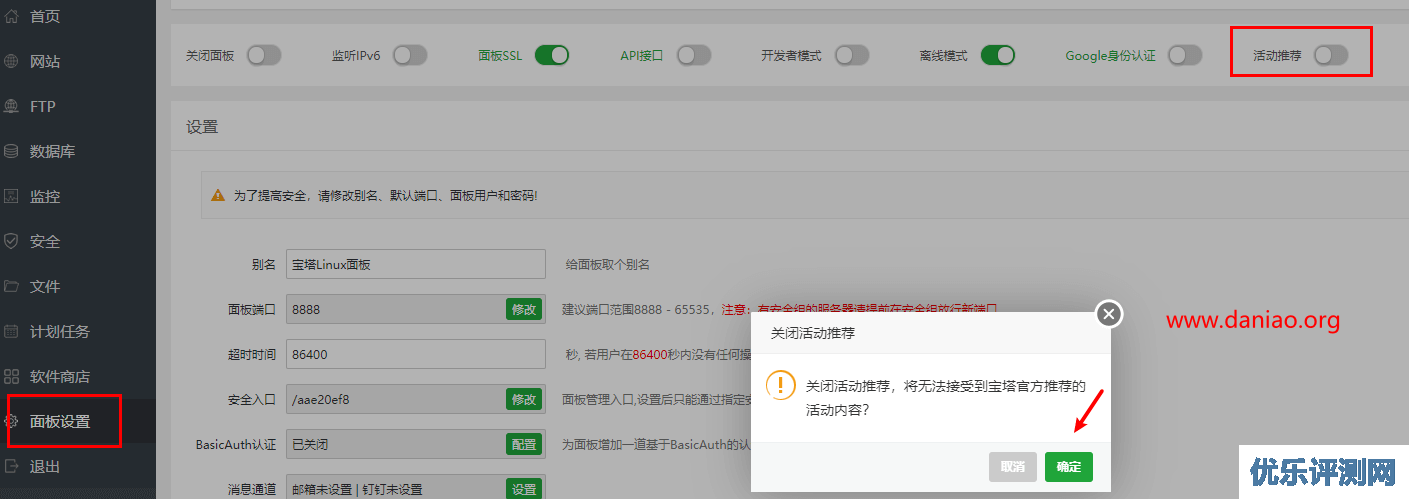This screenshot has width=1409, height=499.
Task: Toggle the 活动推荐 switch
Action: click(x=1331, y=55)
